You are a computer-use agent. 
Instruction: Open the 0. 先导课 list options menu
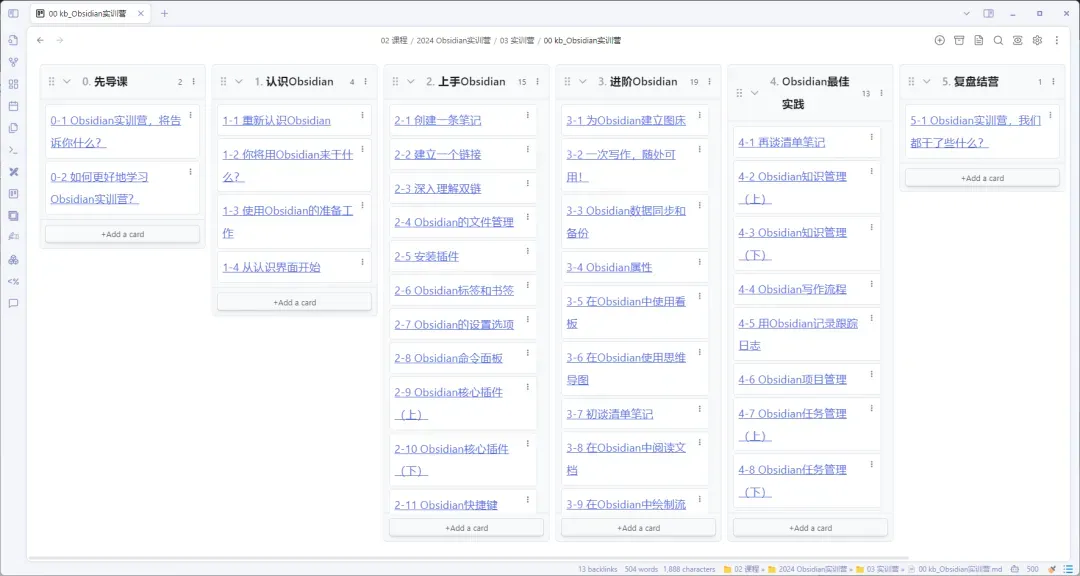click(194, 81)
